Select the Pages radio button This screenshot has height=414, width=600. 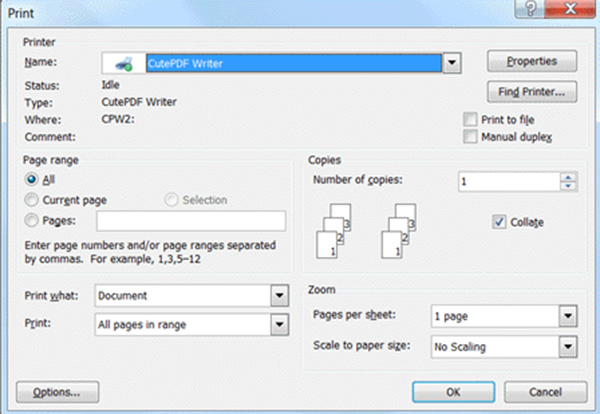coord(31,220)
